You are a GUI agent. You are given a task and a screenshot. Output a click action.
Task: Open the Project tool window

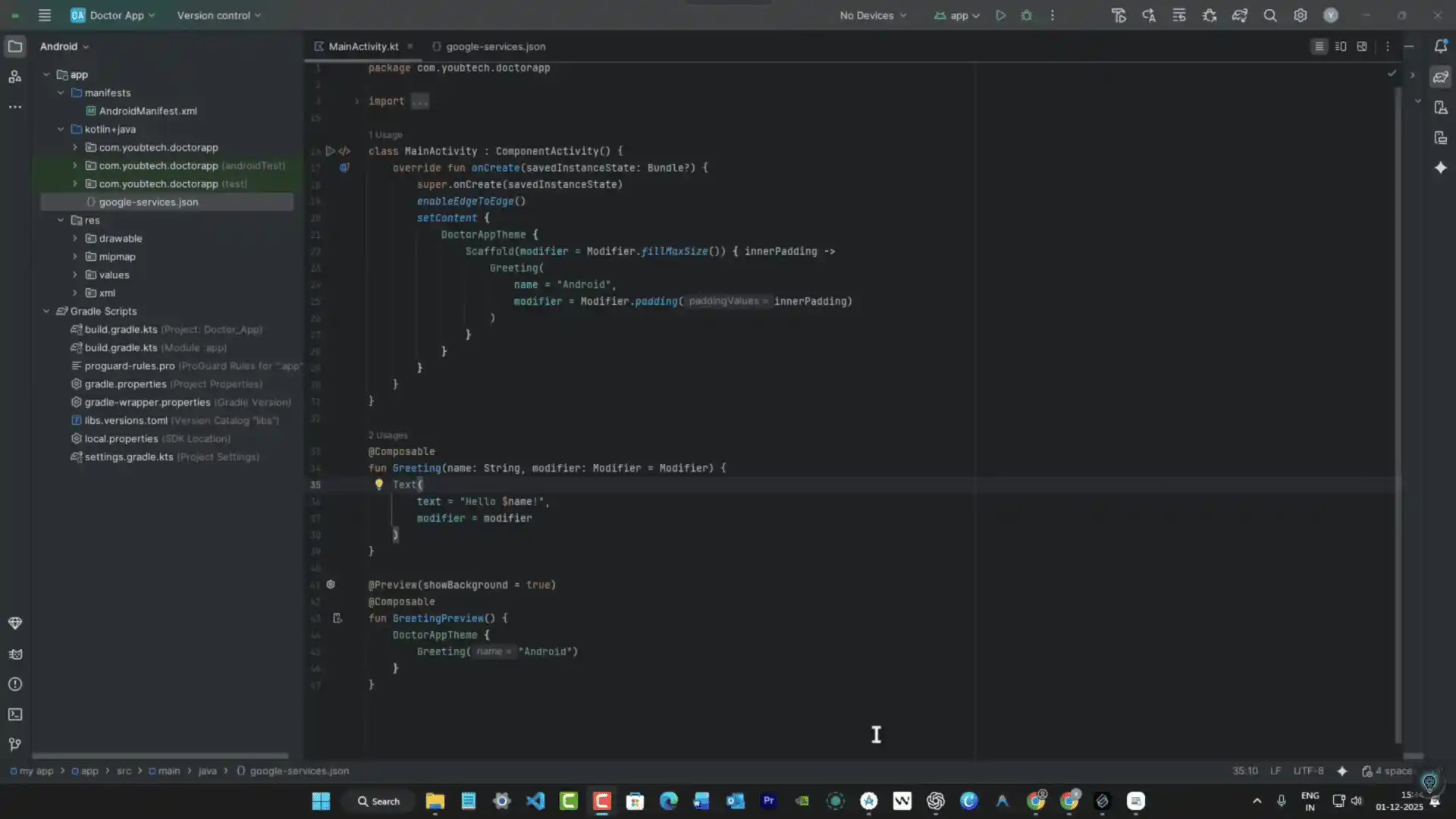coord(15,46)
